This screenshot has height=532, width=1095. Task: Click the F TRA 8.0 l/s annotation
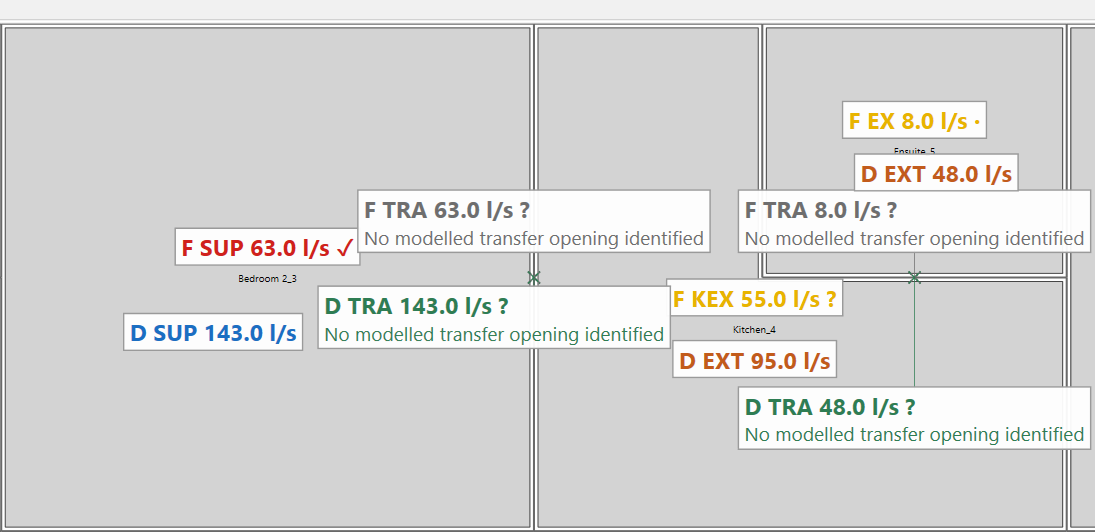point(914,221)
